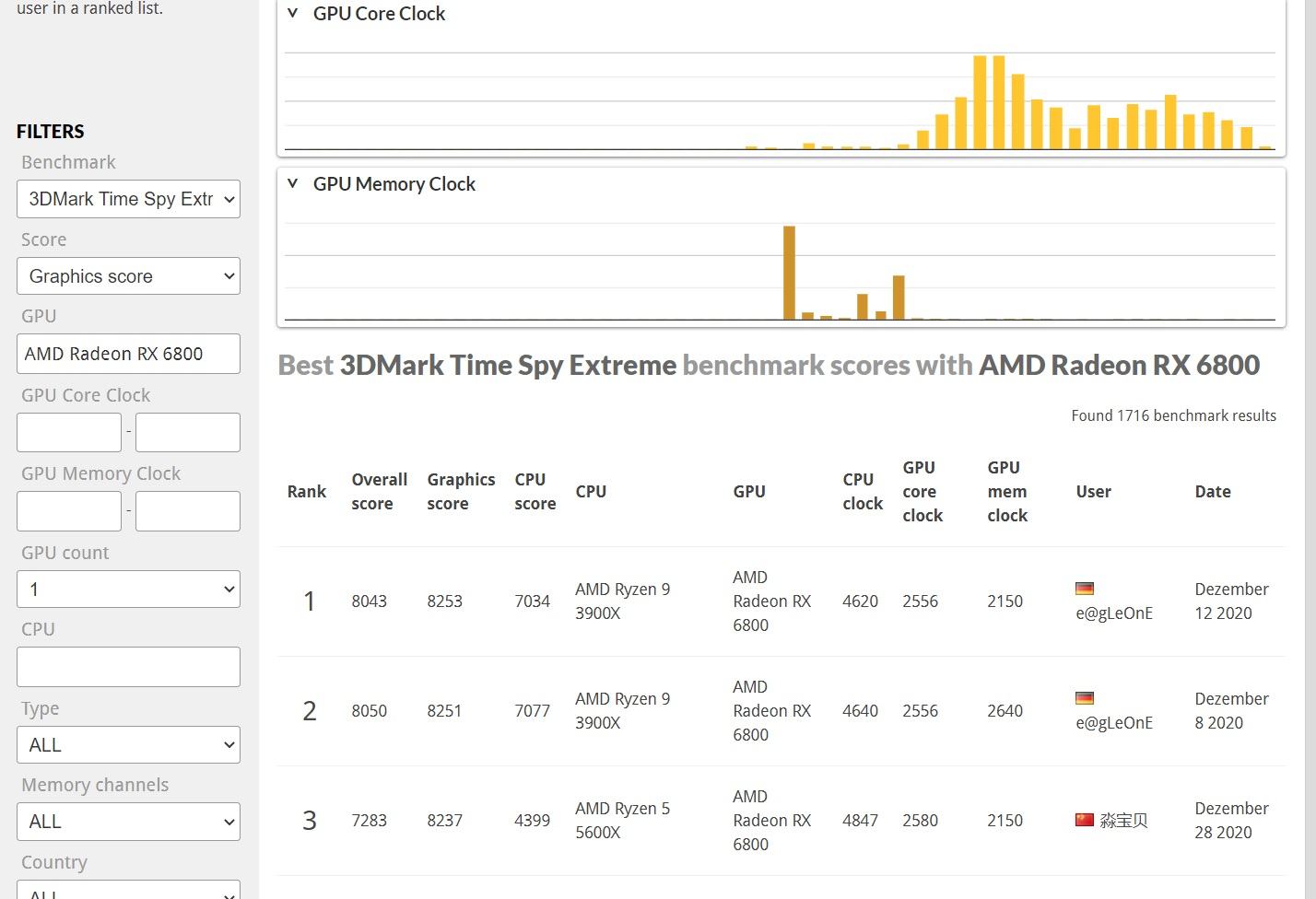The width and height of the screenshot is (1316, 899).
Task: Click CPU score 4399
Action: (532, 821)
